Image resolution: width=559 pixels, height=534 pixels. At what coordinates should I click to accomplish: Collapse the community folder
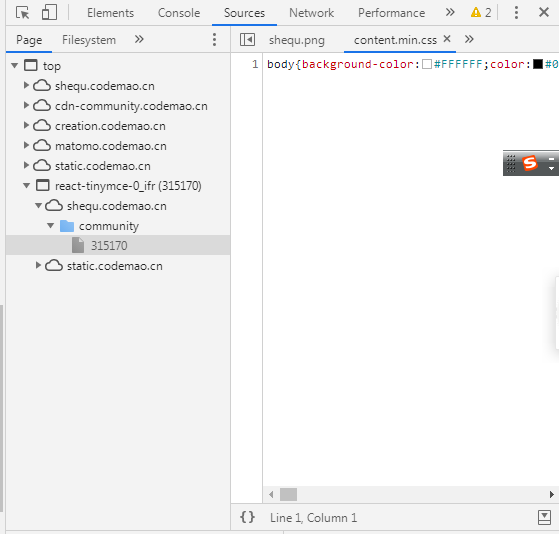pyautogui.click(x=50, y=226)
